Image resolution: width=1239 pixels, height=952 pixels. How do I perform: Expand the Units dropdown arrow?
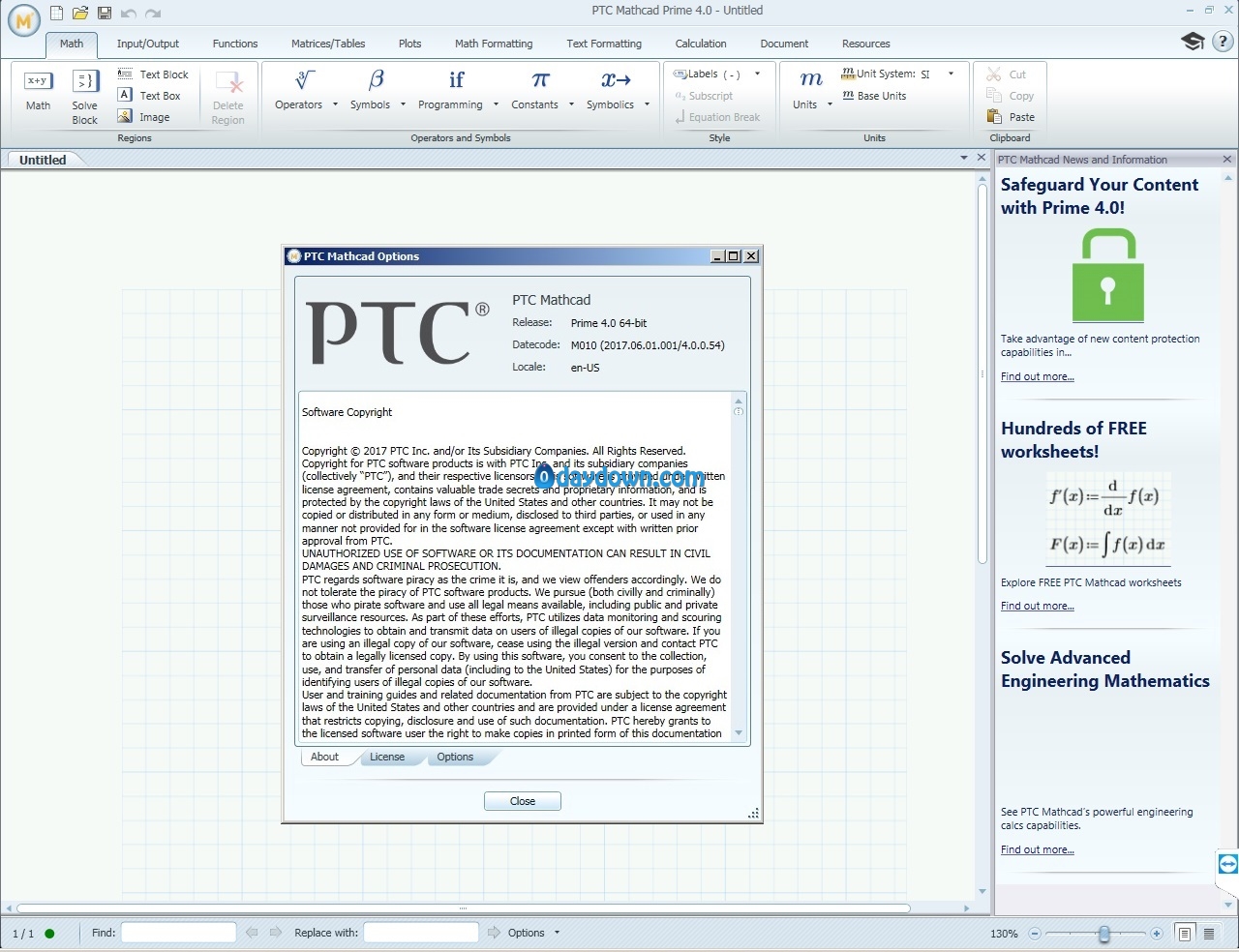coord(830,104)
